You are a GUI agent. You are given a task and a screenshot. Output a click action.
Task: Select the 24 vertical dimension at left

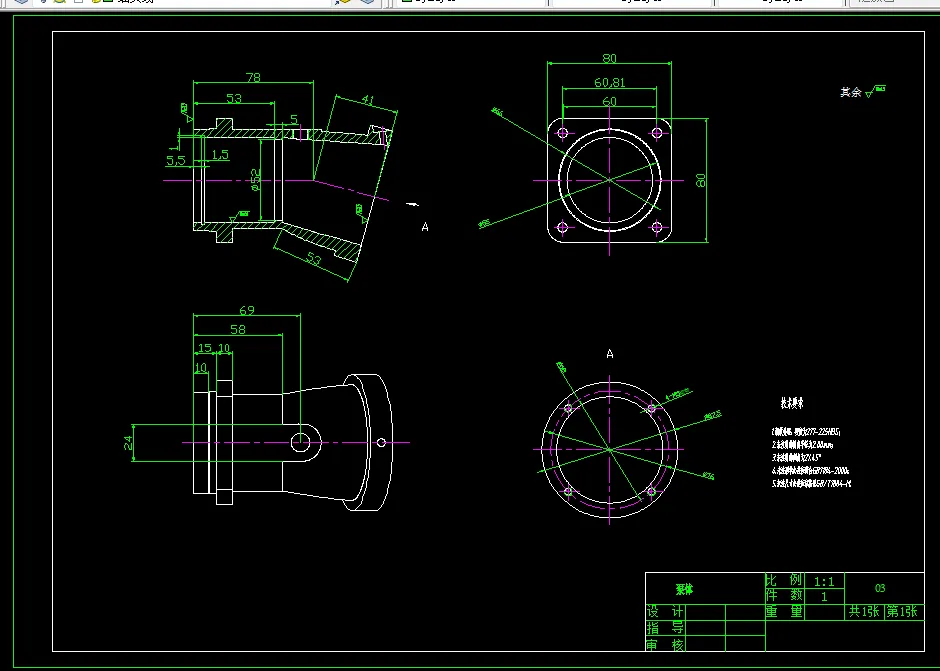(x=128, y=443)
